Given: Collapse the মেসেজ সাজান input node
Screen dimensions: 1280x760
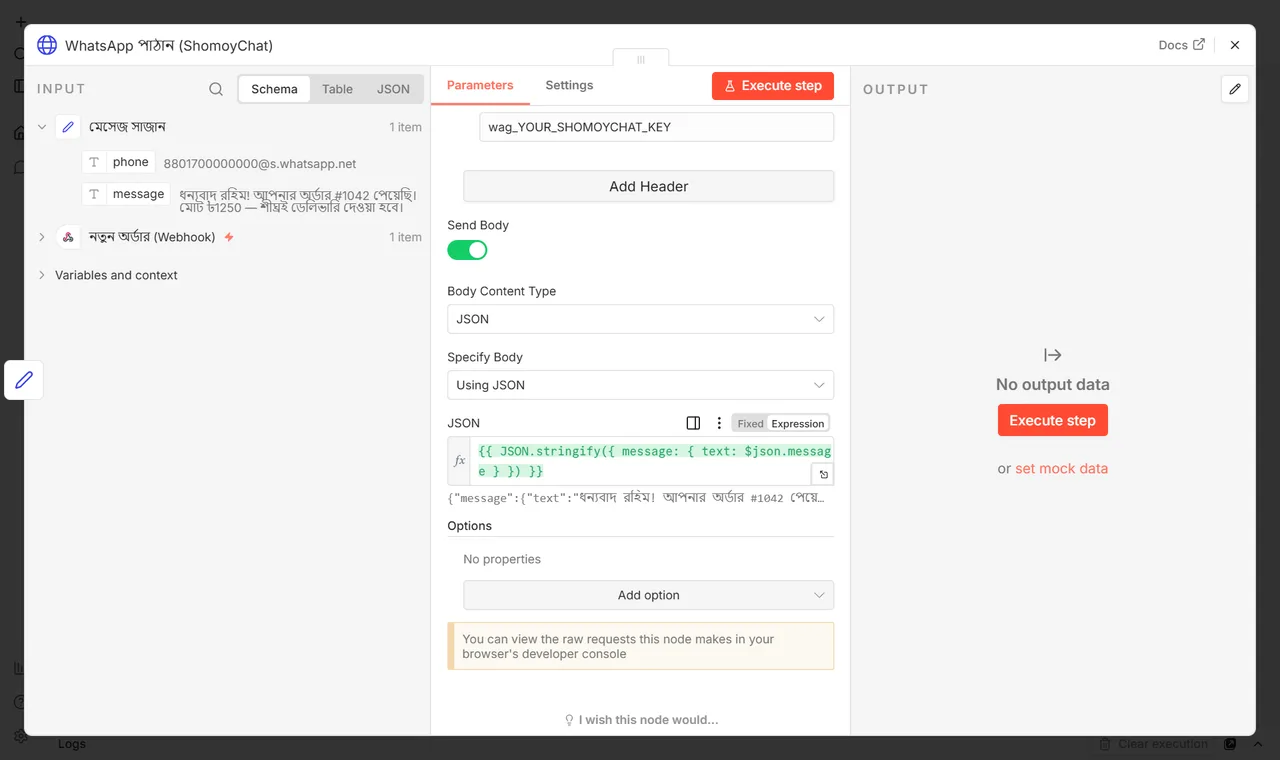Looking at the screenshot, I should (x=42, y=127).
